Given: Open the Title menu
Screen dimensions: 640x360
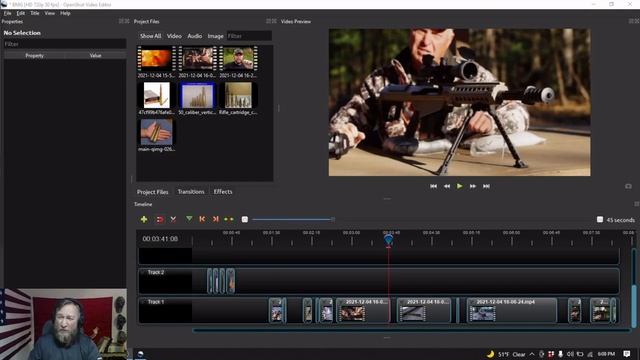Looking at the screenshot, I should (35, 13).
